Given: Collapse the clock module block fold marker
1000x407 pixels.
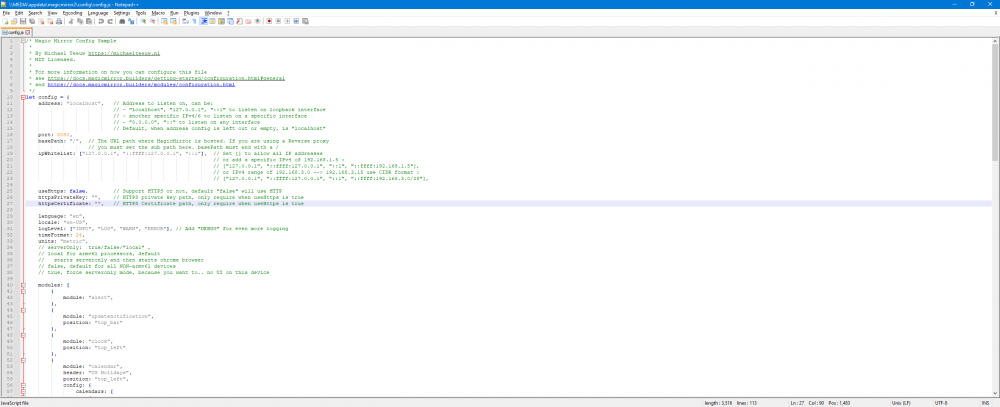Looking at the screenshot, I should pos(24,334).
